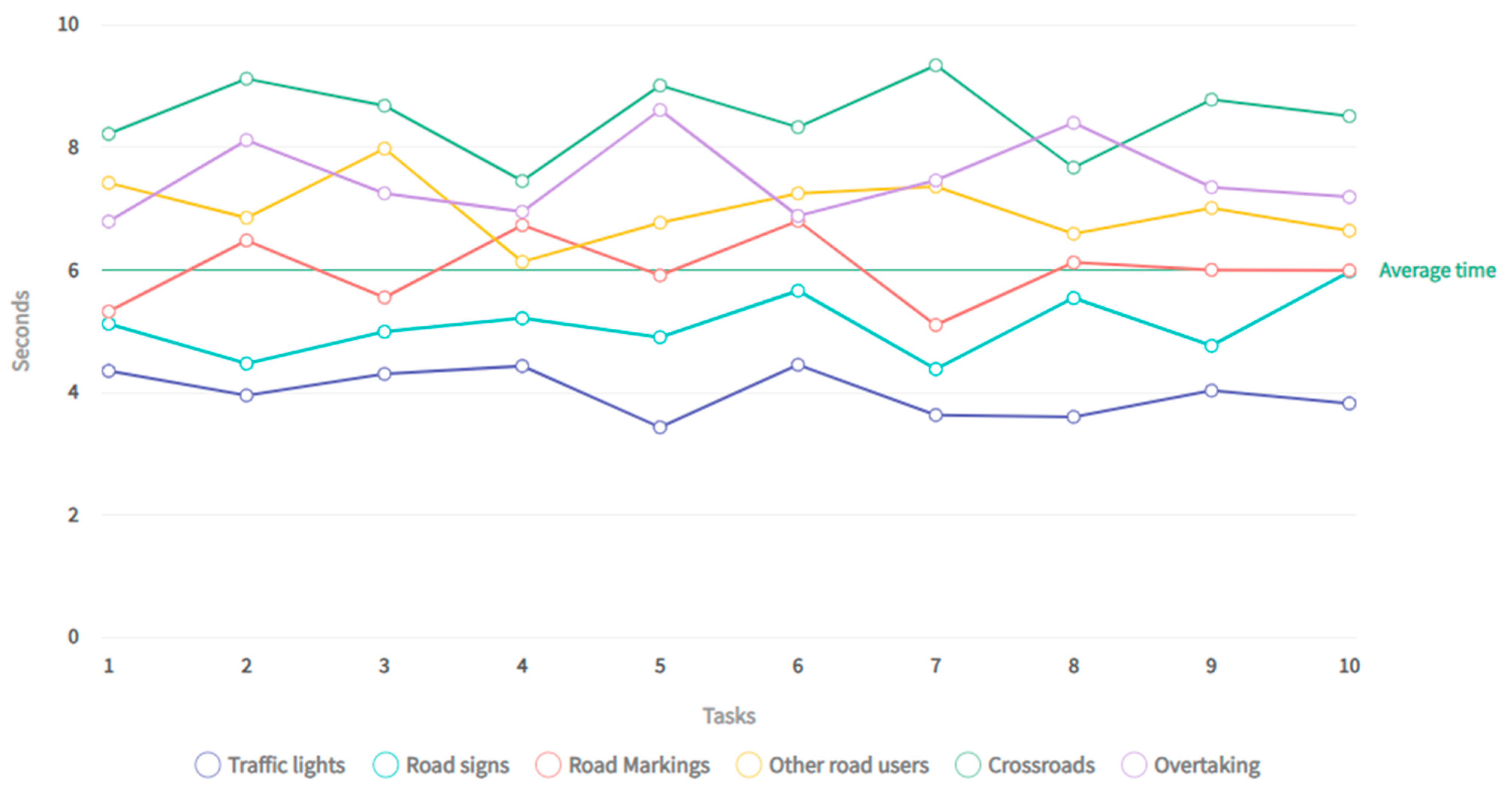Click the Traffic lights legend label
Viewport: 1512px width, 793px height.
pos(287,766)
